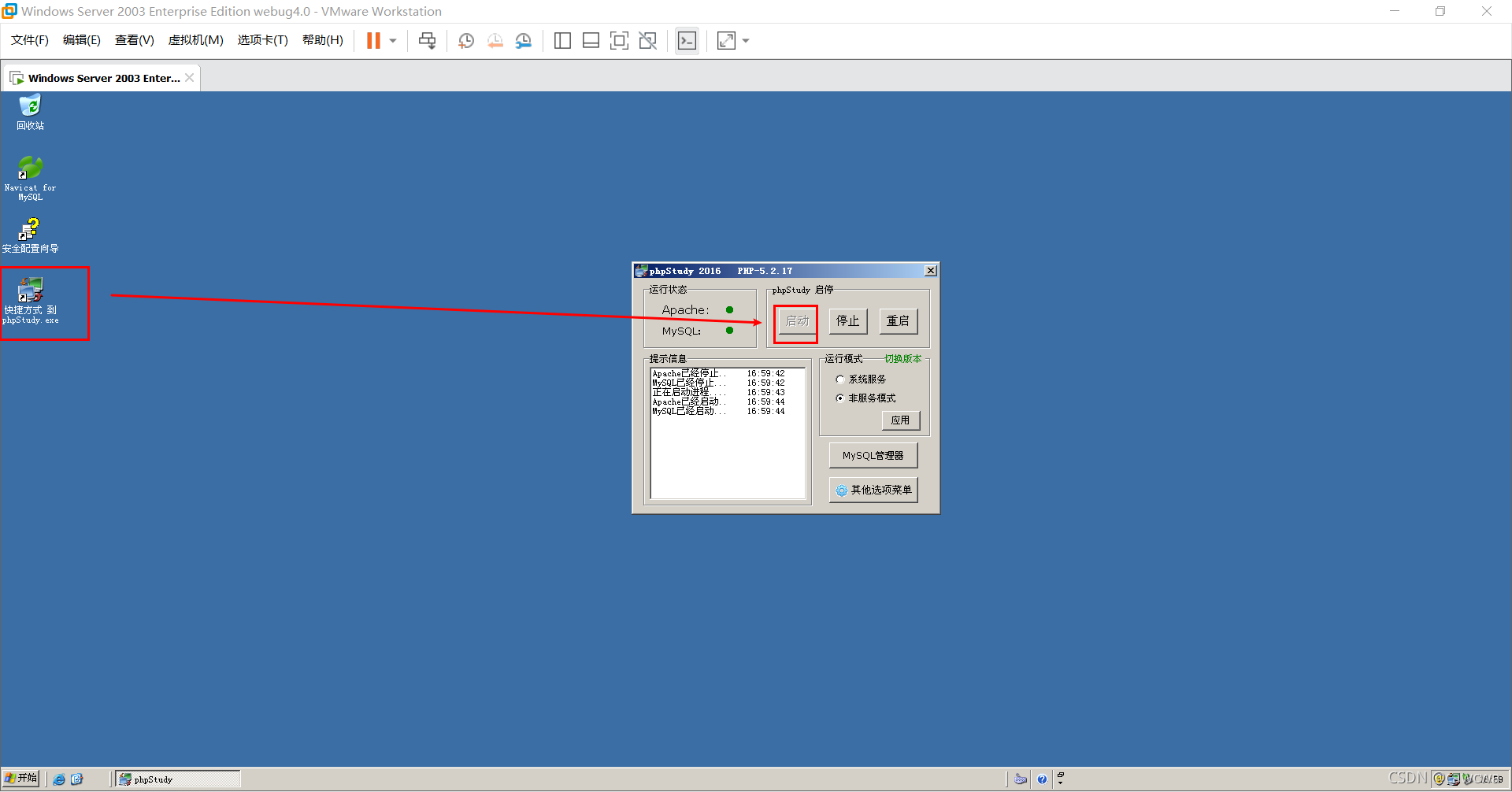Click the 启动 start button in phpStudy

point(797,321)
